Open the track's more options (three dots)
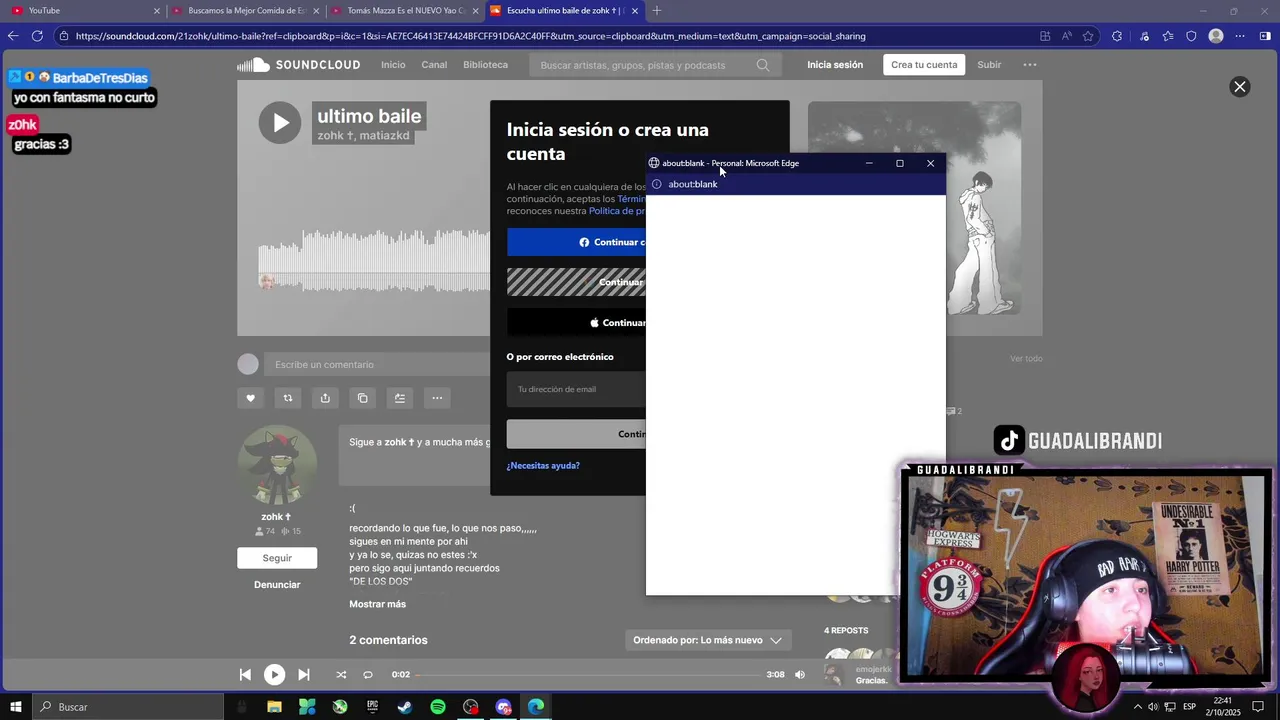The height and width of the screenshot is (720, 1280). (437, 398)
